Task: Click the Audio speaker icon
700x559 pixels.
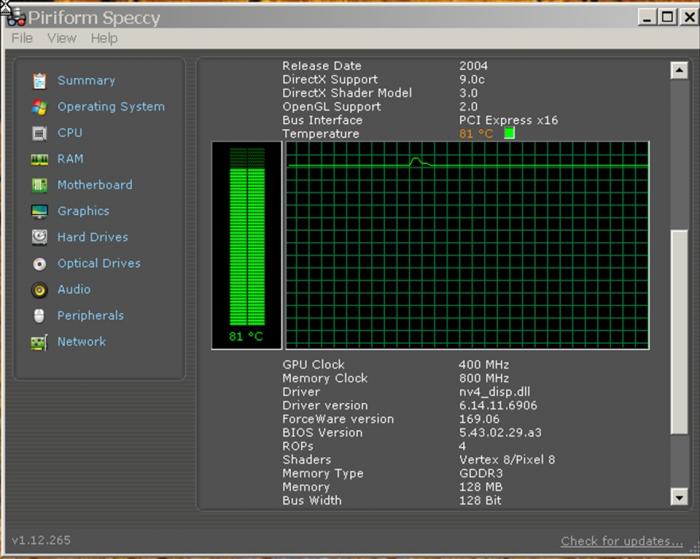Action: point(39,290)
